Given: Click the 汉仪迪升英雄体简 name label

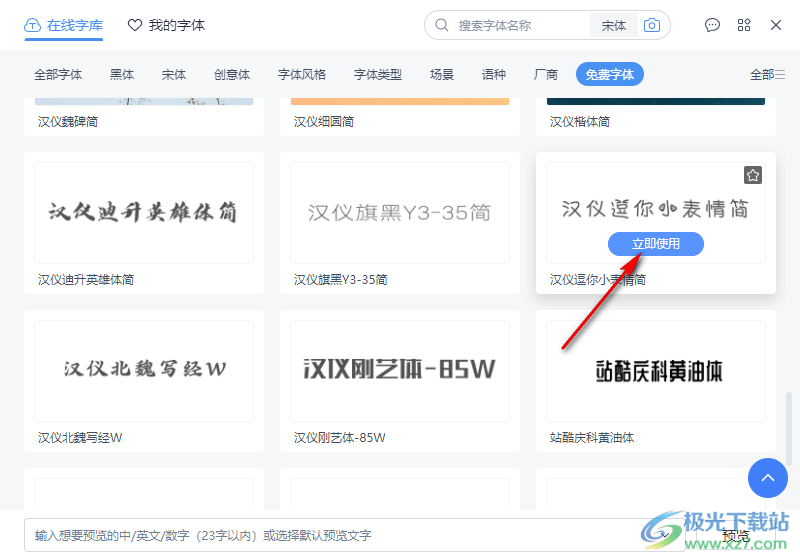Looking at the screenshot, I should coord(86,279).
